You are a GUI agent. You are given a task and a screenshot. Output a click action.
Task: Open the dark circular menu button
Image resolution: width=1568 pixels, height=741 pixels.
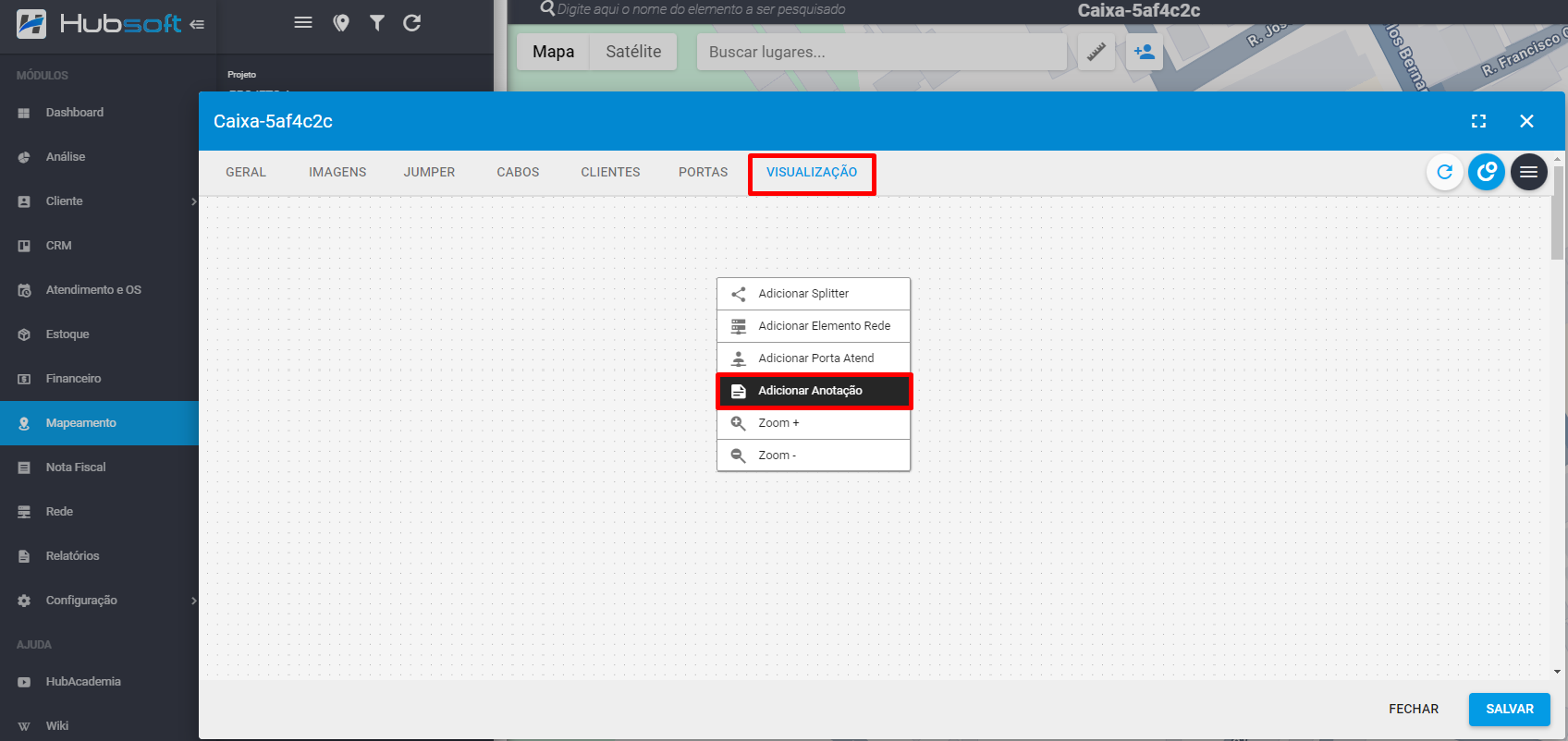1529,172
